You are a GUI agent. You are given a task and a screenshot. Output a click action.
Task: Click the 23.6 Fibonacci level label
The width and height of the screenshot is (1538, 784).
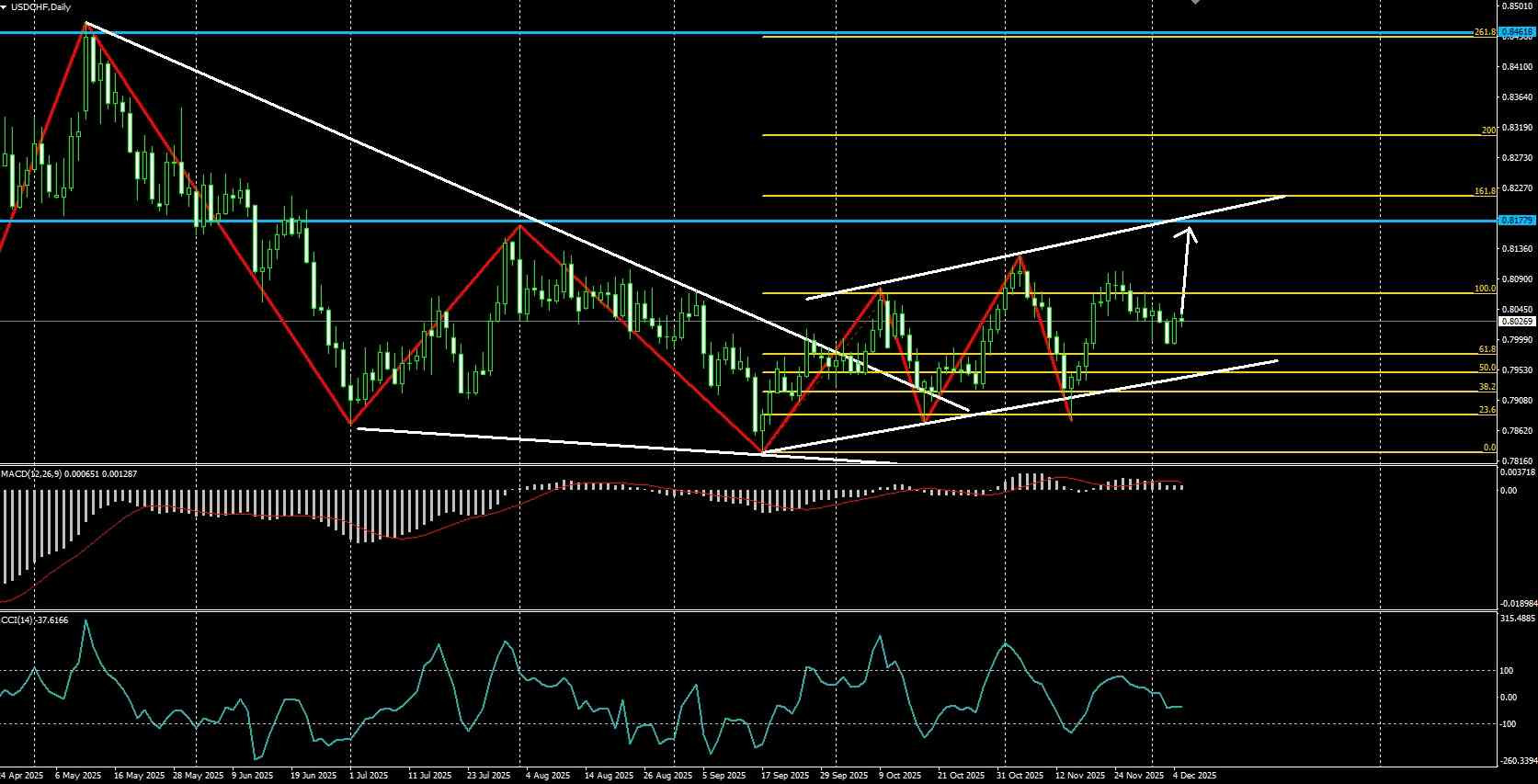(1487, 410)
